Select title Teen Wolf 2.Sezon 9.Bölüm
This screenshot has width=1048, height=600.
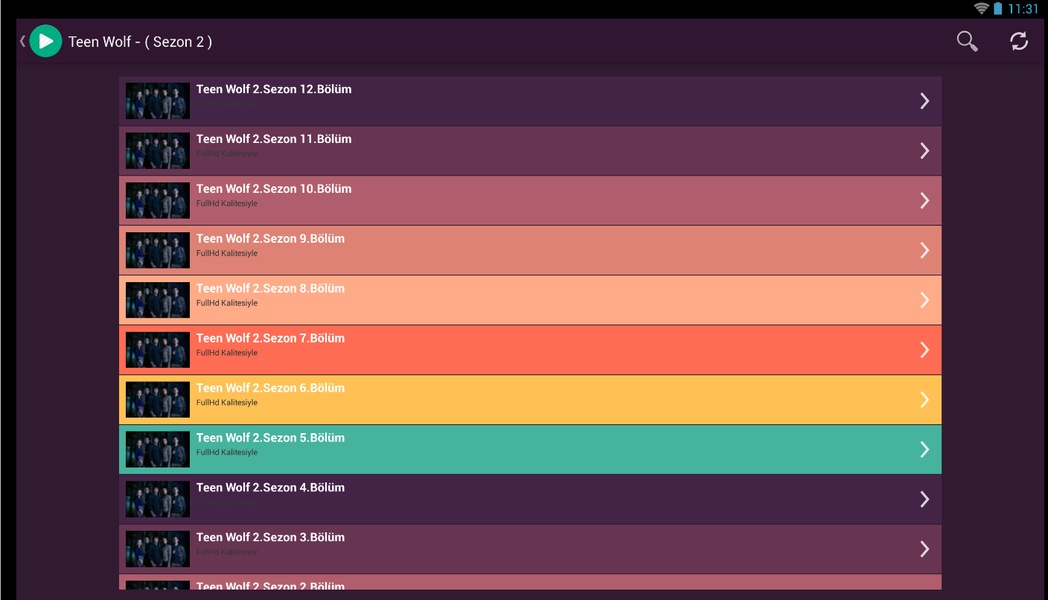click(x=270, y=239)
